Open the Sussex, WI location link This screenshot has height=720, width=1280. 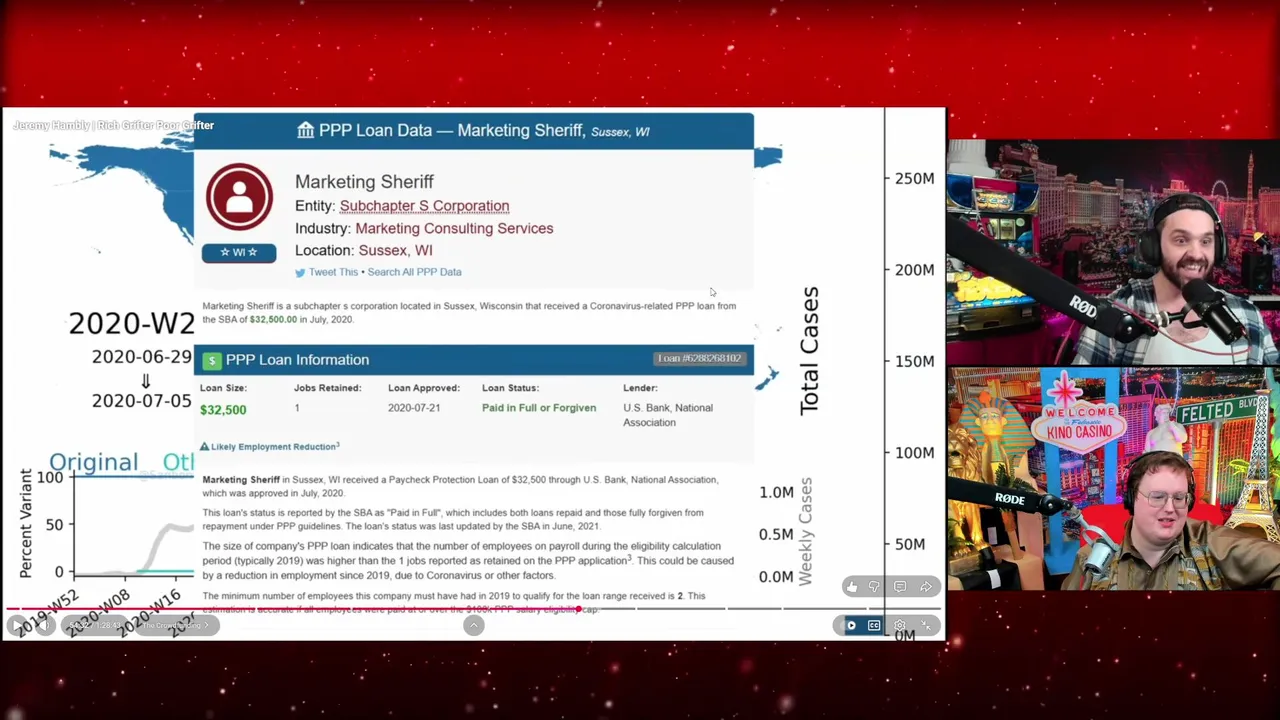(x=396, y=250)
